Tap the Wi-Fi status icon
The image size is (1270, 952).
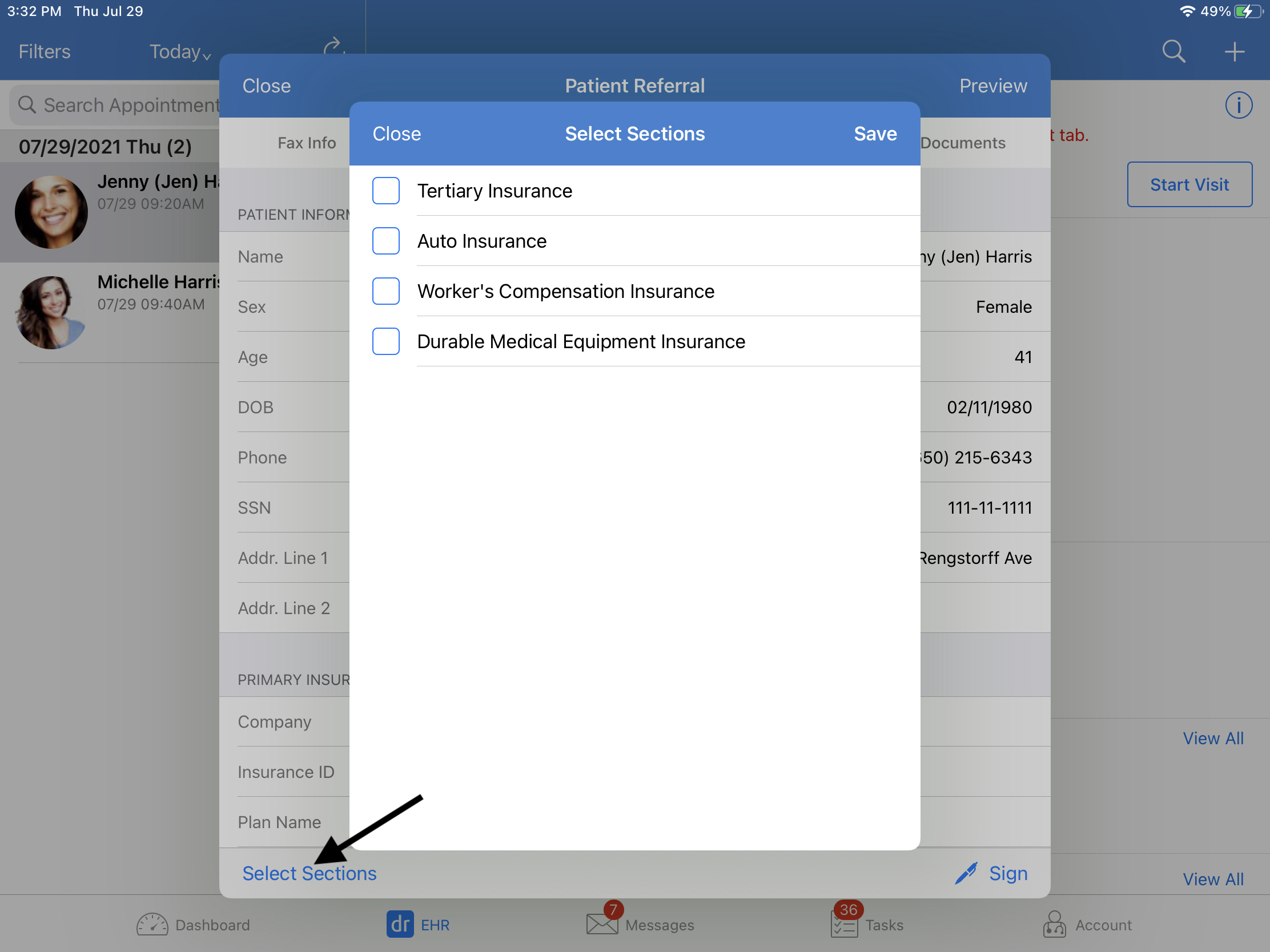(x=1187, y=11)
